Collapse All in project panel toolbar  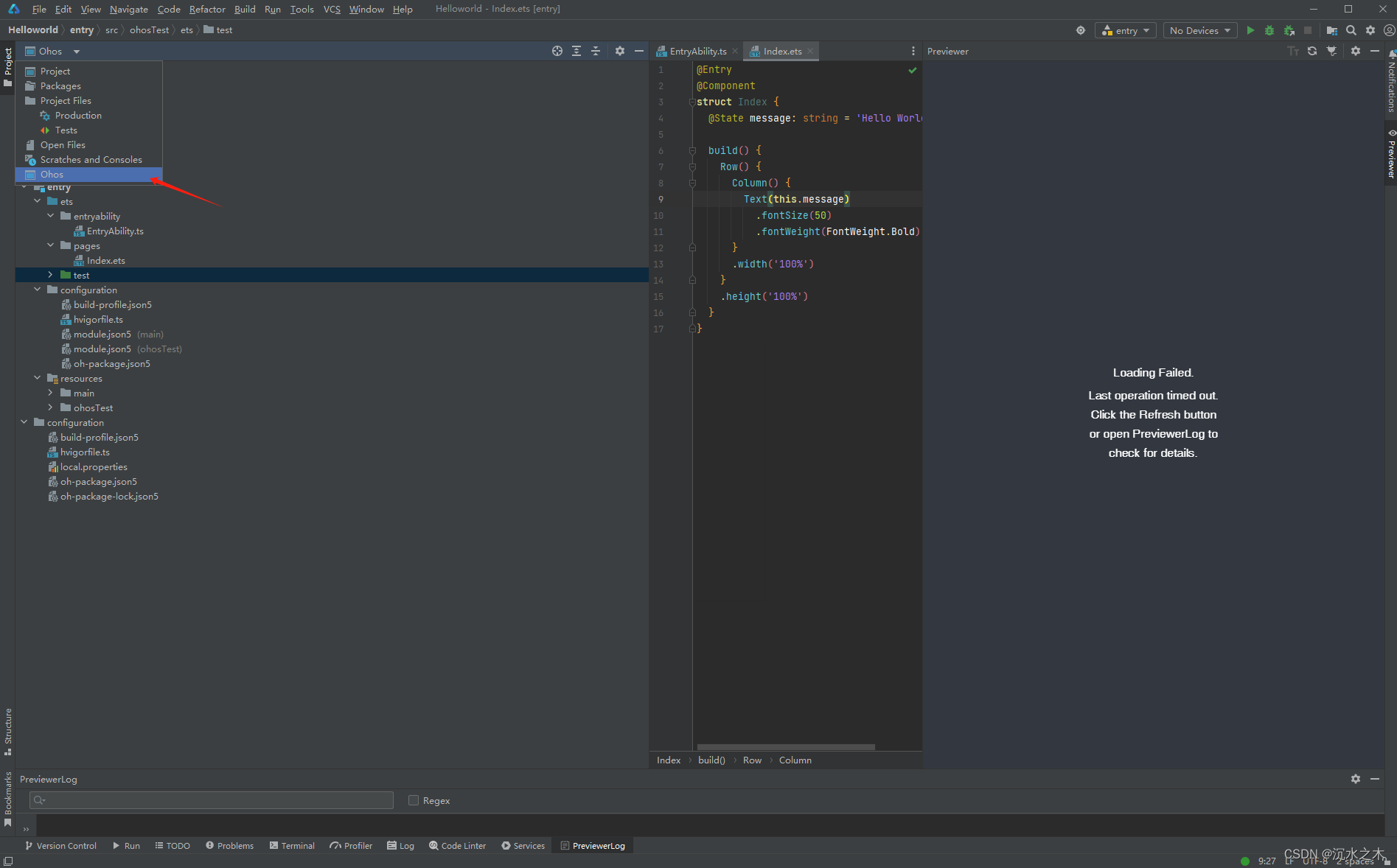(596, 51)
